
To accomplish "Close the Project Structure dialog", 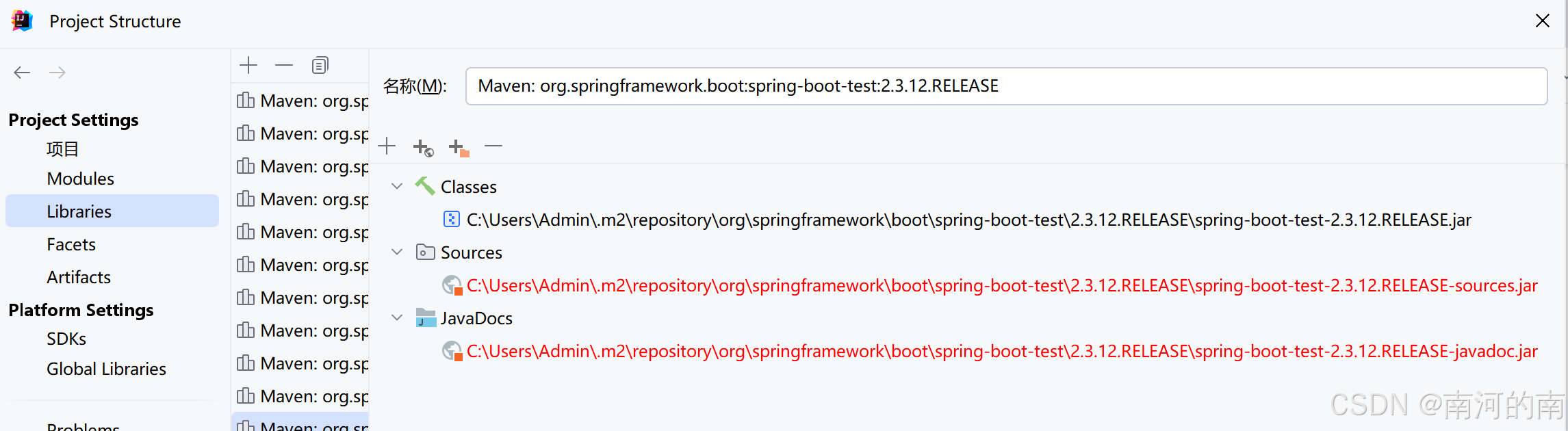I will pyautogui.click(x=1542, y=21).
